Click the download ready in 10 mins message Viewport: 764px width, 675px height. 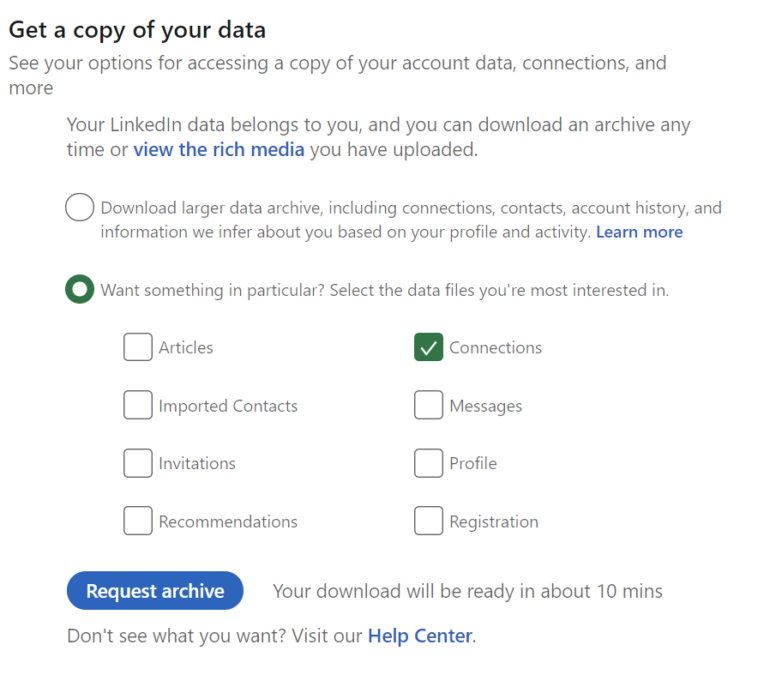467,591
